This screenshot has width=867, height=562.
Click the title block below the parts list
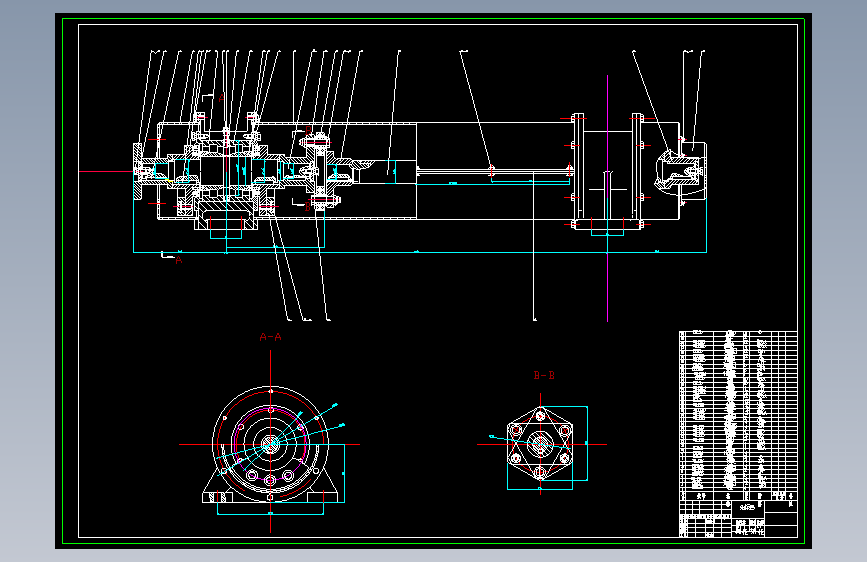(738, 519)
